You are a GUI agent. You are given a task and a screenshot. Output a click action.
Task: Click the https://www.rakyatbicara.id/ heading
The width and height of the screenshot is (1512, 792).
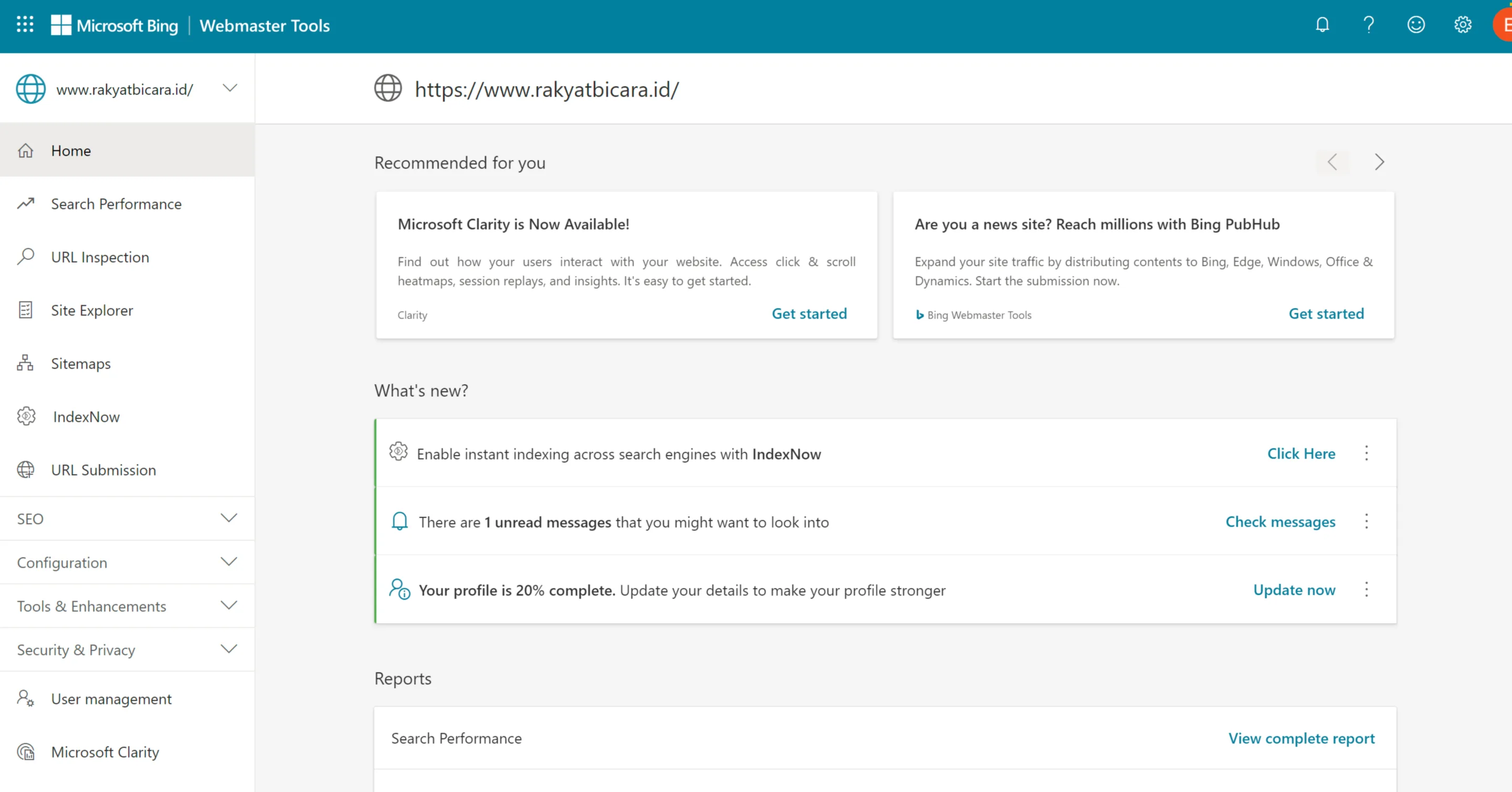point(547,89)
